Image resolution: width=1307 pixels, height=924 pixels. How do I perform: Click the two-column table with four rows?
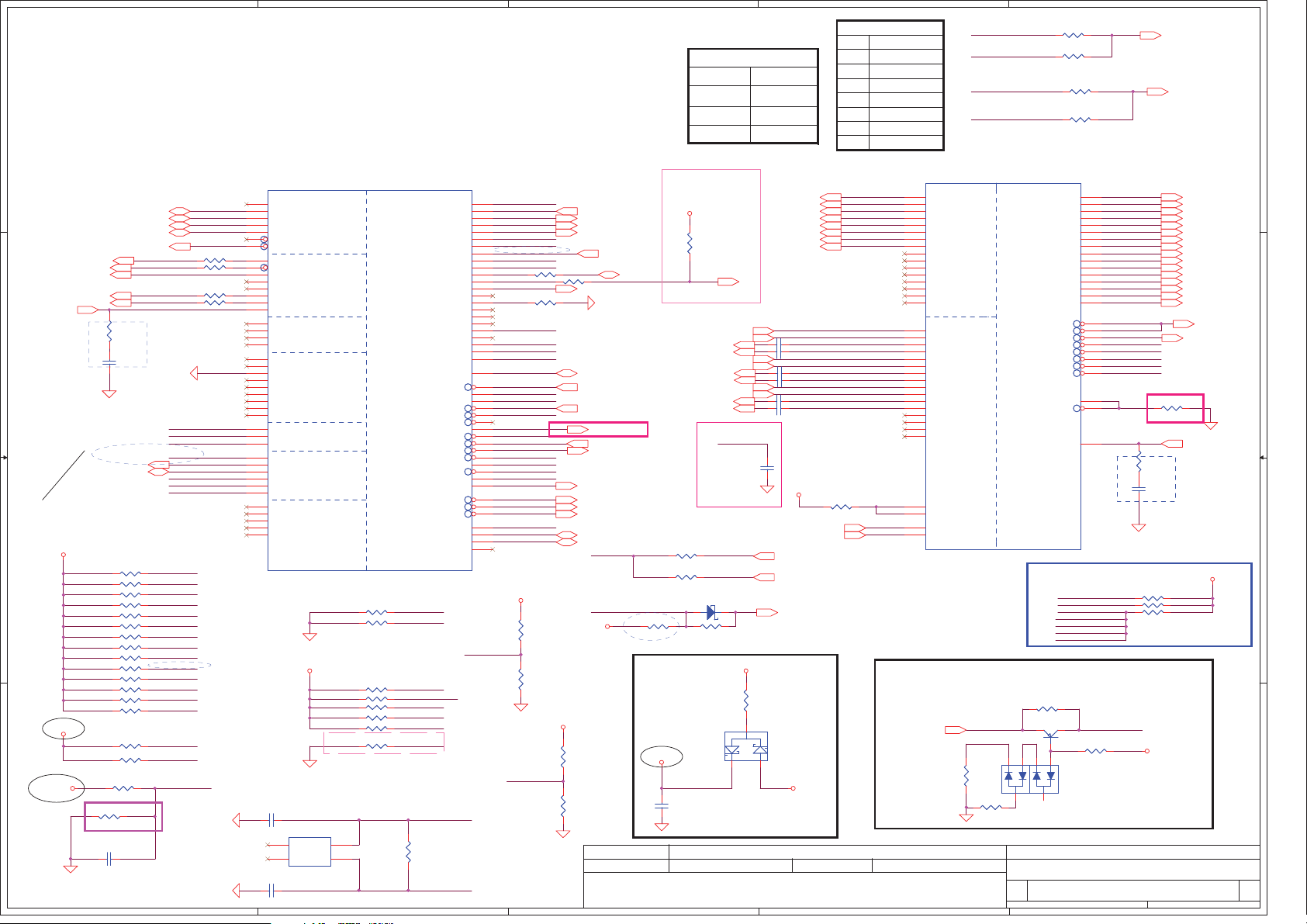[753, 96]
